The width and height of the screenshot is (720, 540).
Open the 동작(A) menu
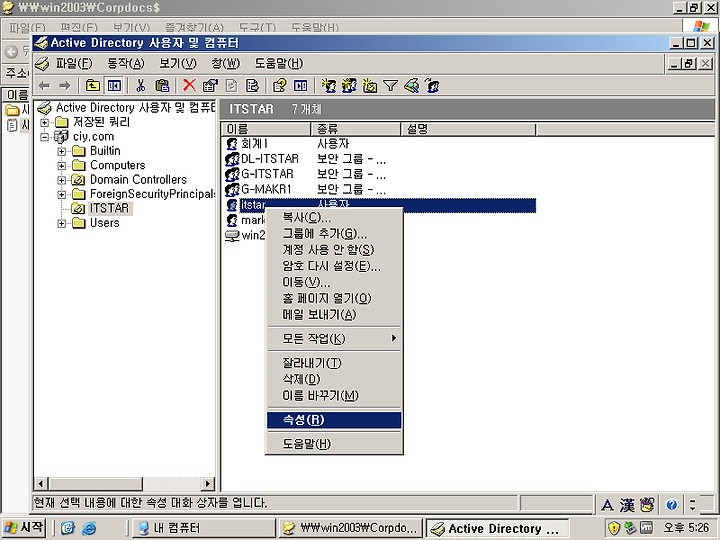(125, 63)
